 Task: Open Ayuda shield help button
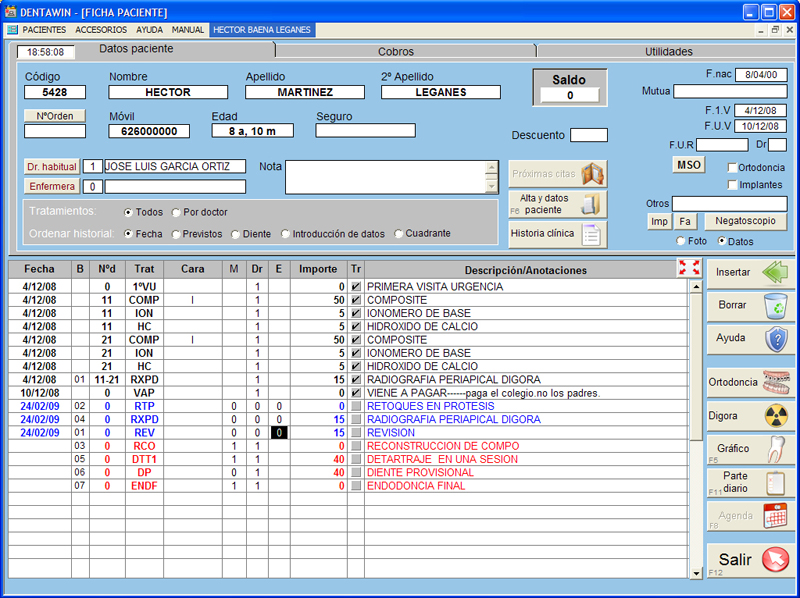tap(750, 338)
